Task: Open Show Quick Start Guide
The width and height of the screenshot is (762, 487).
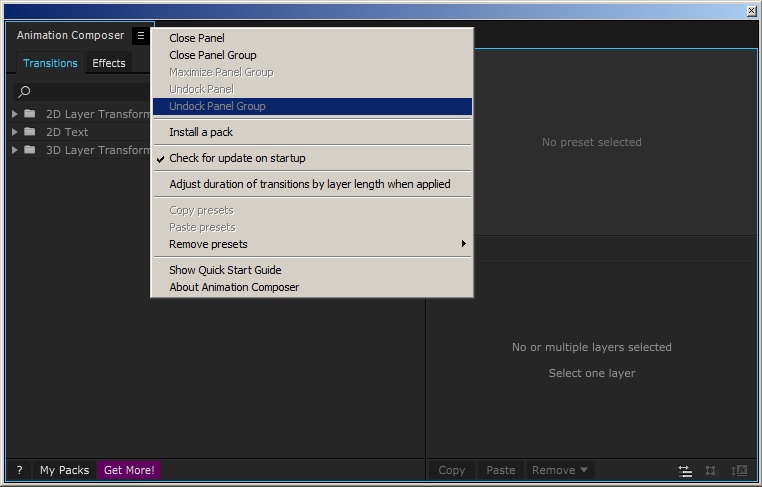Action: (312, 270)
